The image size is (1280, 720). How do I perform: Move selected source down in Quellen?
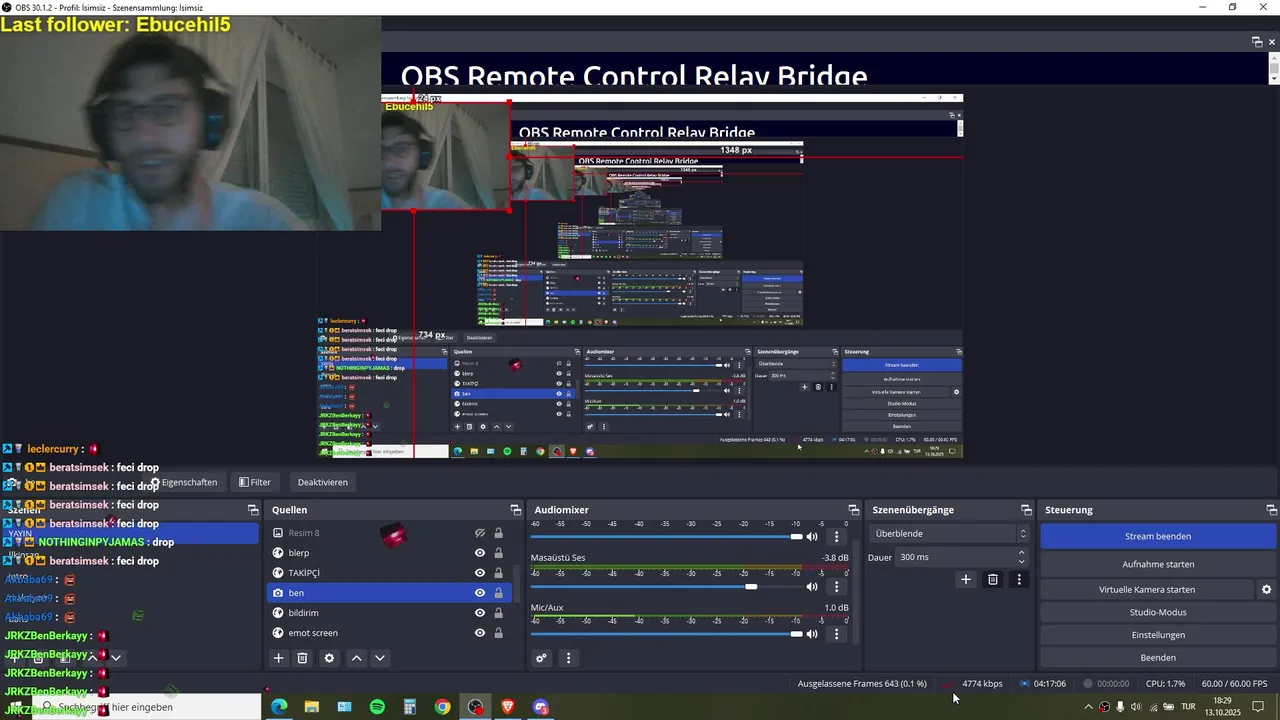(380, 658)
